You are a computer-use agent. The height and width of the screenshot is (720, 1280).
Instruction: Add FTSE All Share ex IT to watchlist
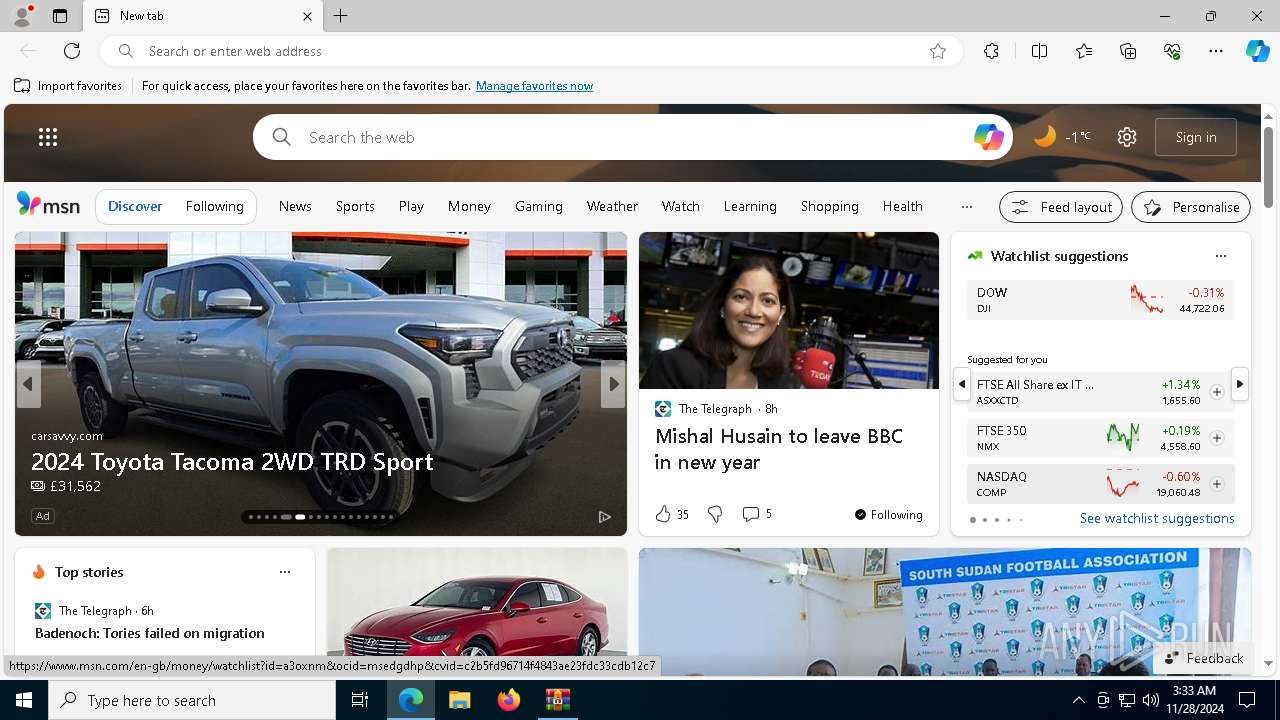pyautogui.click(x=1217, y=392)
